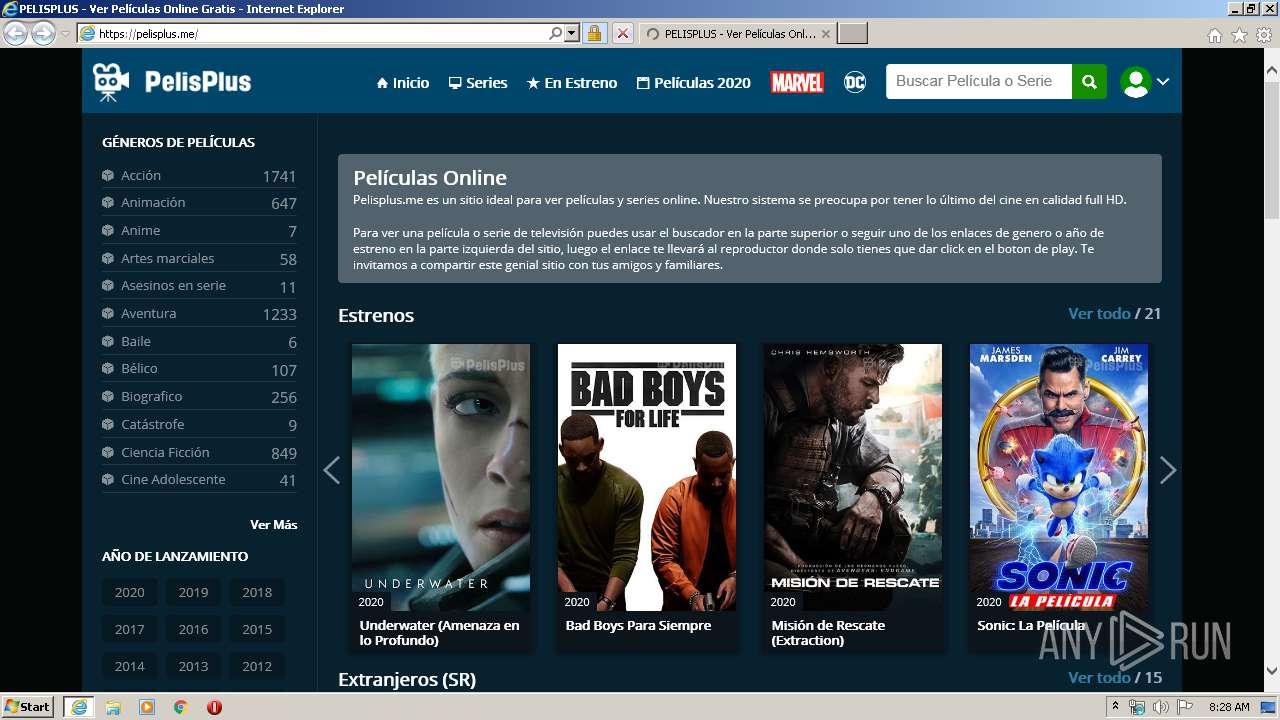Screen dimensions: 1280x720
Task: Select the Cine Adolescente genre
Action: [199, 479]
